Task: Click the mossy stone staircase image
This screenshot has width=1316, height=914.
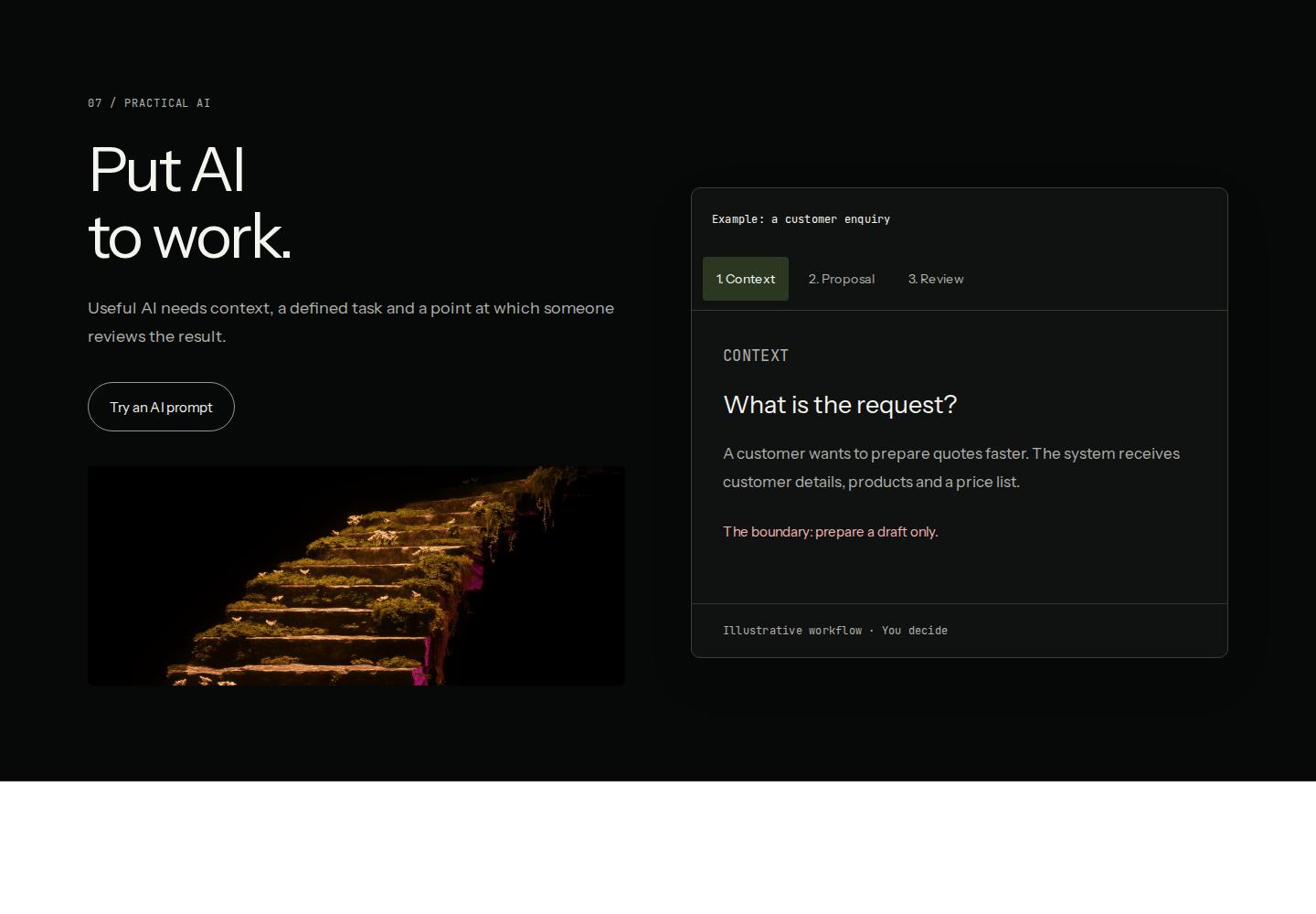Action: point(356,576)
